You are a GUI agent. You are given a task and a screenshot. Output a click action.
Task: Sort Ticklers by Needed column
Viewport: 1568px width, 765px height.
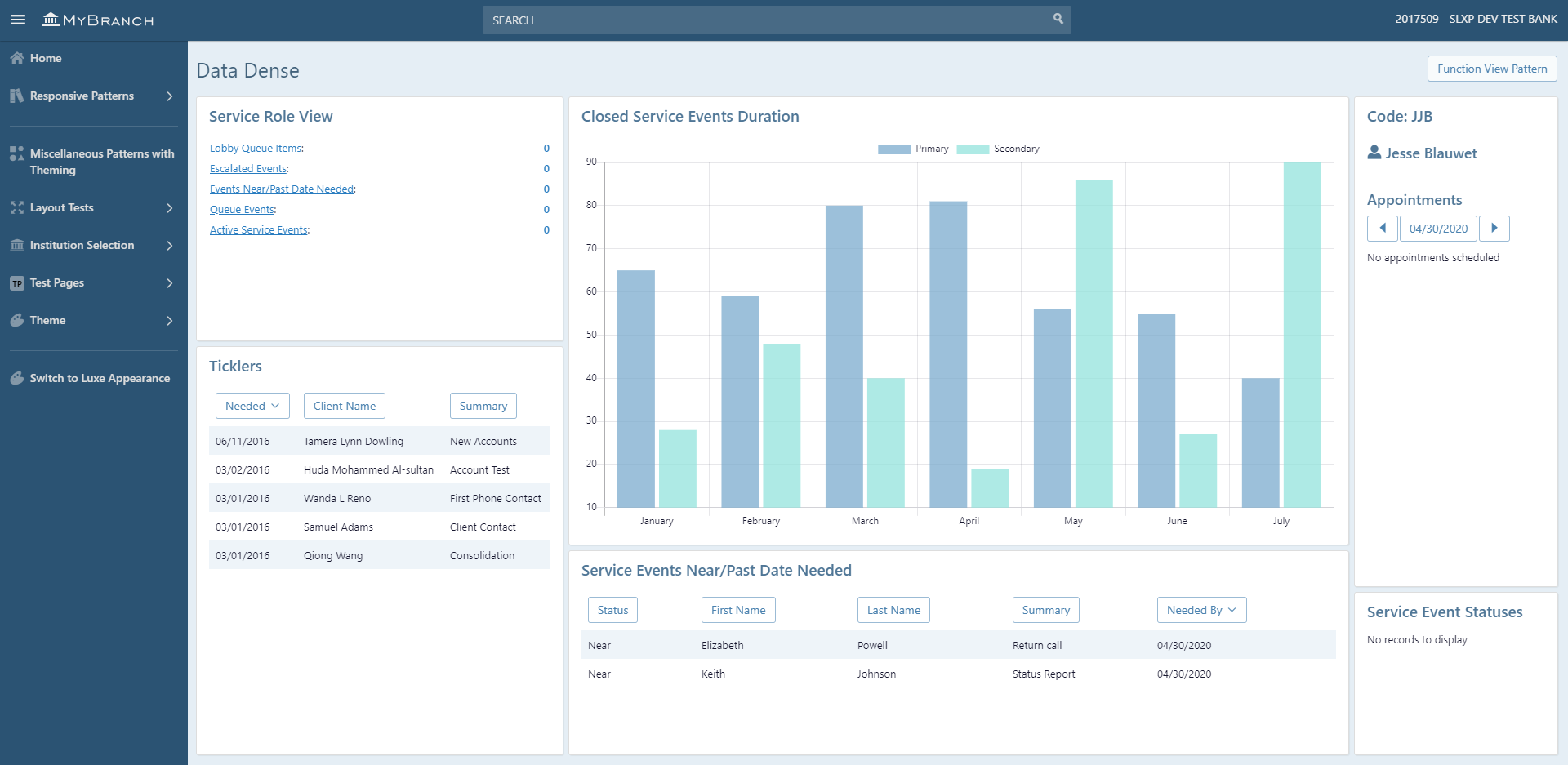click(x=252, y=406)
